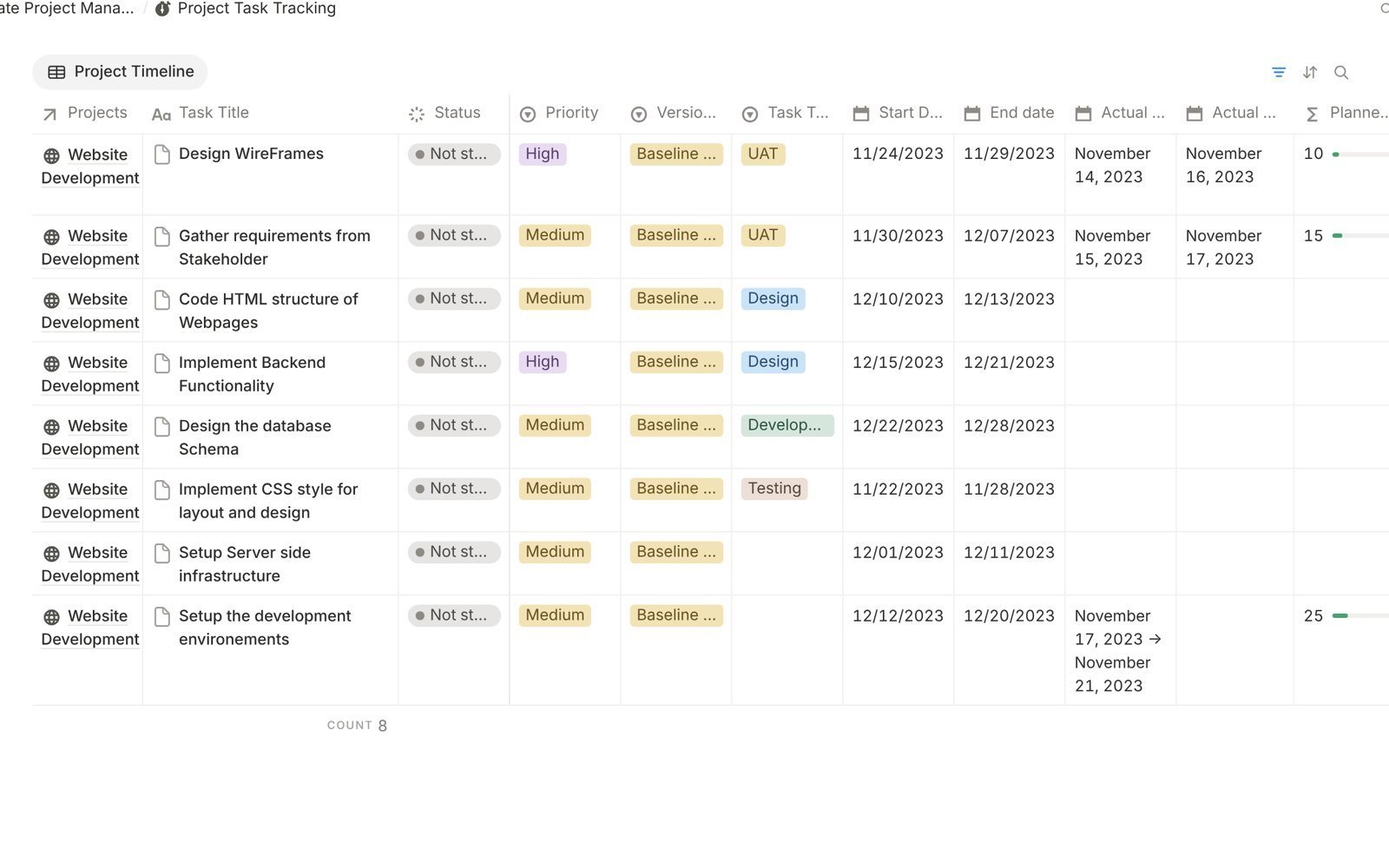Open High priority tag for Design WireFrames

coord(543,155)
